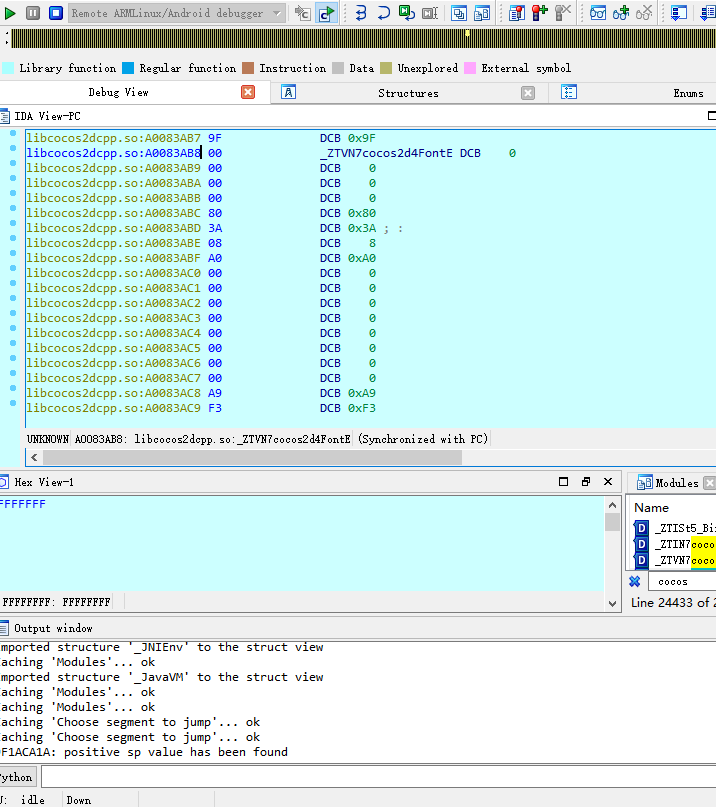Toggle breakpoint dot at address A0083AC8
The image size is (716, 807).
tap(13, 388)
